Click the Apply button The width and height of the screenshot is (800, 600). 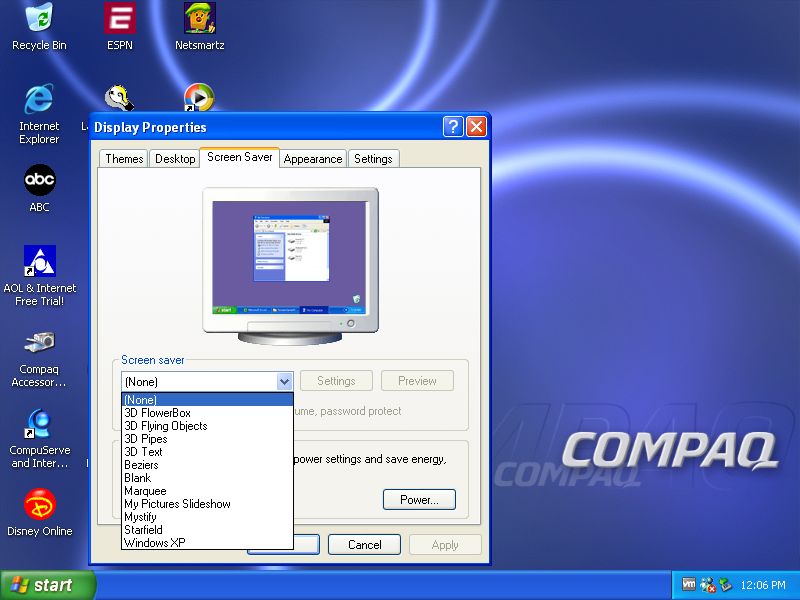(x=445, y=544)
